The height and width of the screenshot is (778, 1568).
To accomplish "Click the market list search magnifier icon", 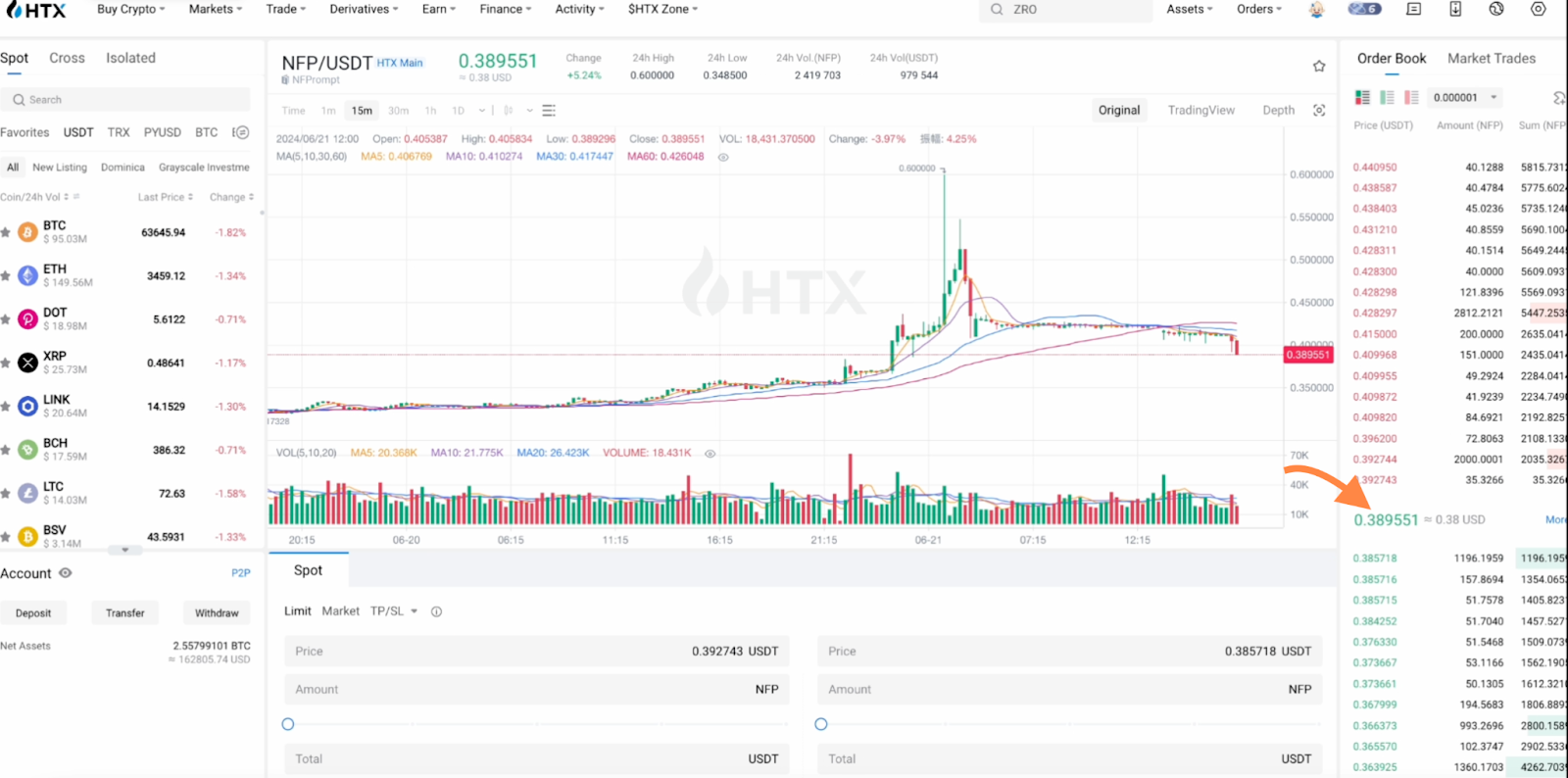I will (x=19, y=100).
